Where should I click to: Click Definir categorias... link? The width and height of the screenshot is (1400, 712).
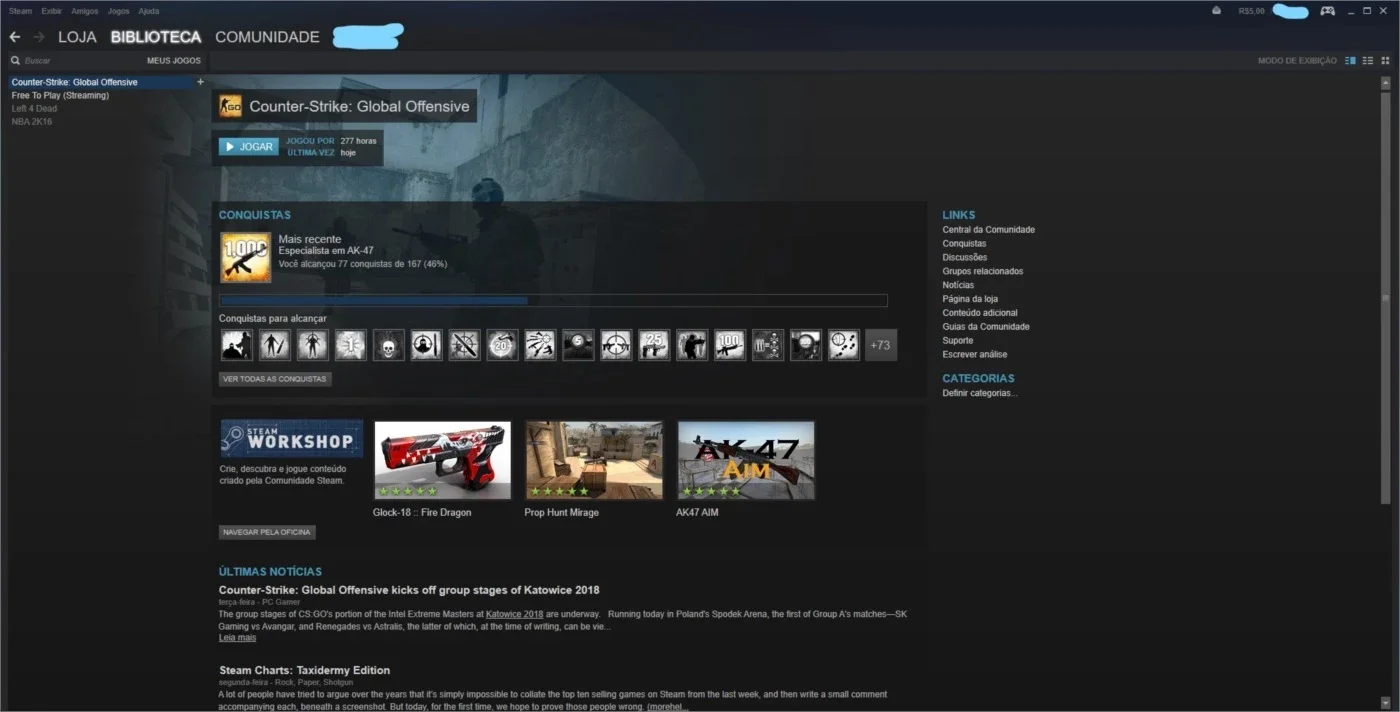point(980,393)
